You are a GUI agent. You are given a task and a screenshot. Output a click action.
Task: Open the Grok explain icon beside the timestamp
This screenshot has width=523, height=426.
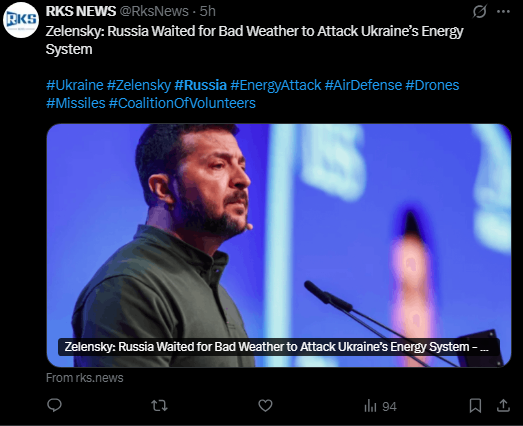click(x=479, y=12)
